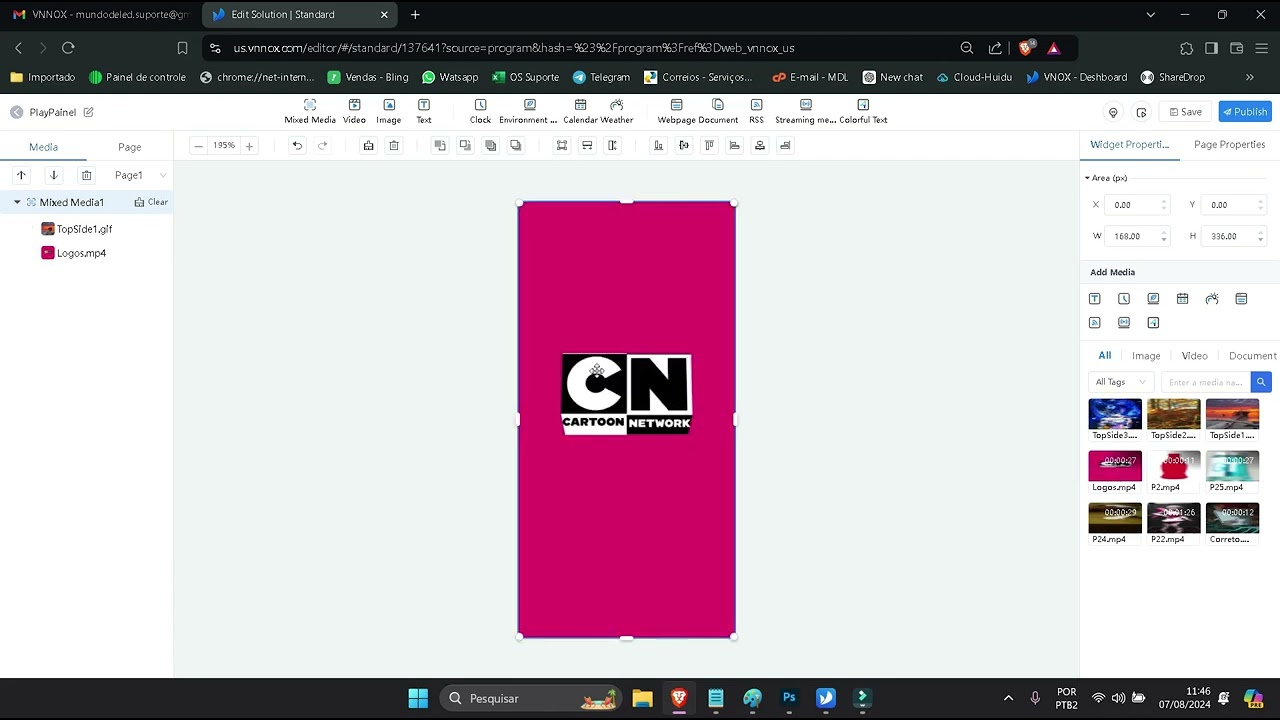Image resolution: width=1280 pixels, height=720 pixels.
Task: Insert an RSS widget
Action: [x=756, y=111]
